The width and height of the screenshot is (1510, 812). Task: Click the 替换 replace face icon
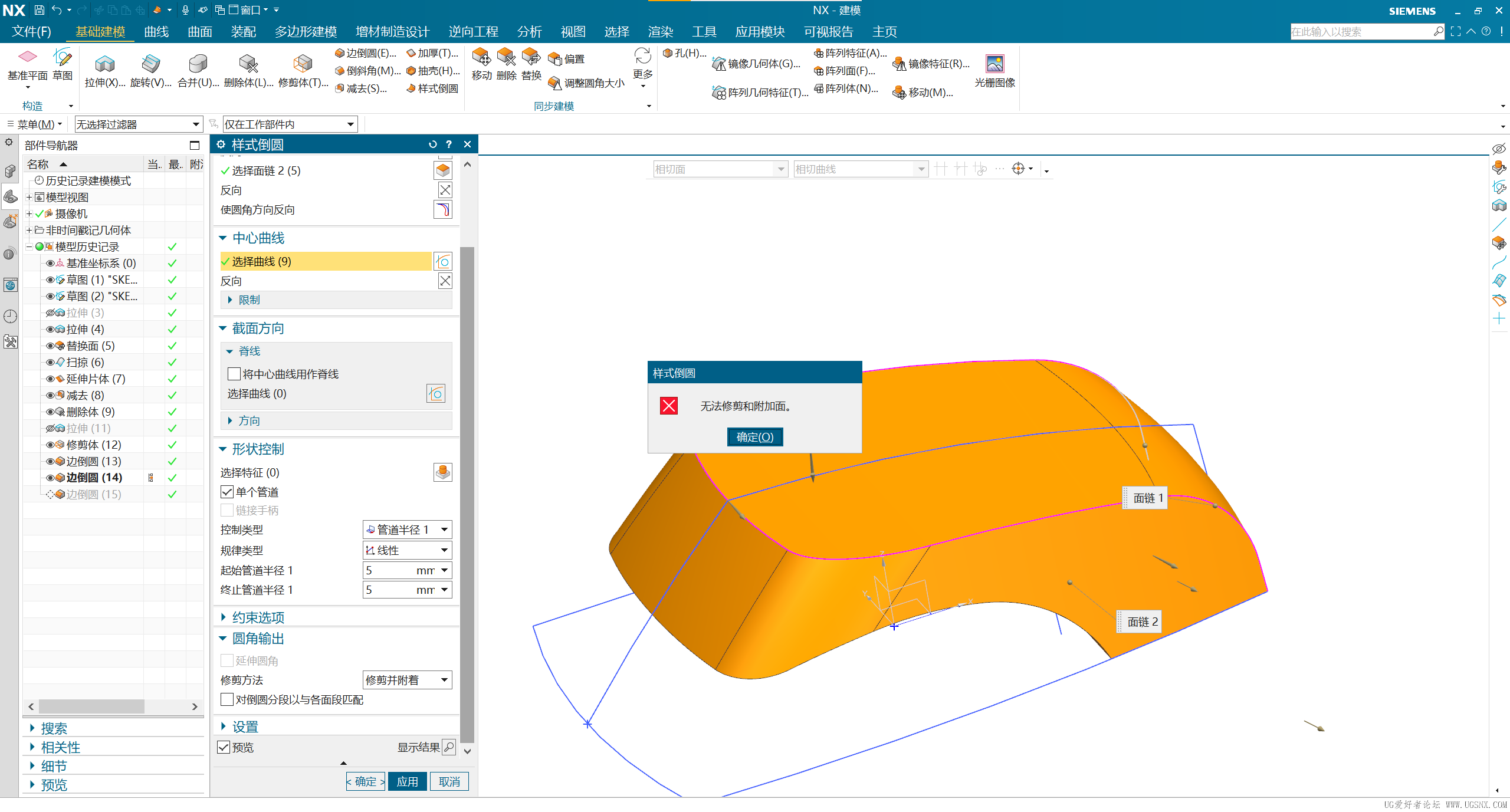tap(531, 58)
